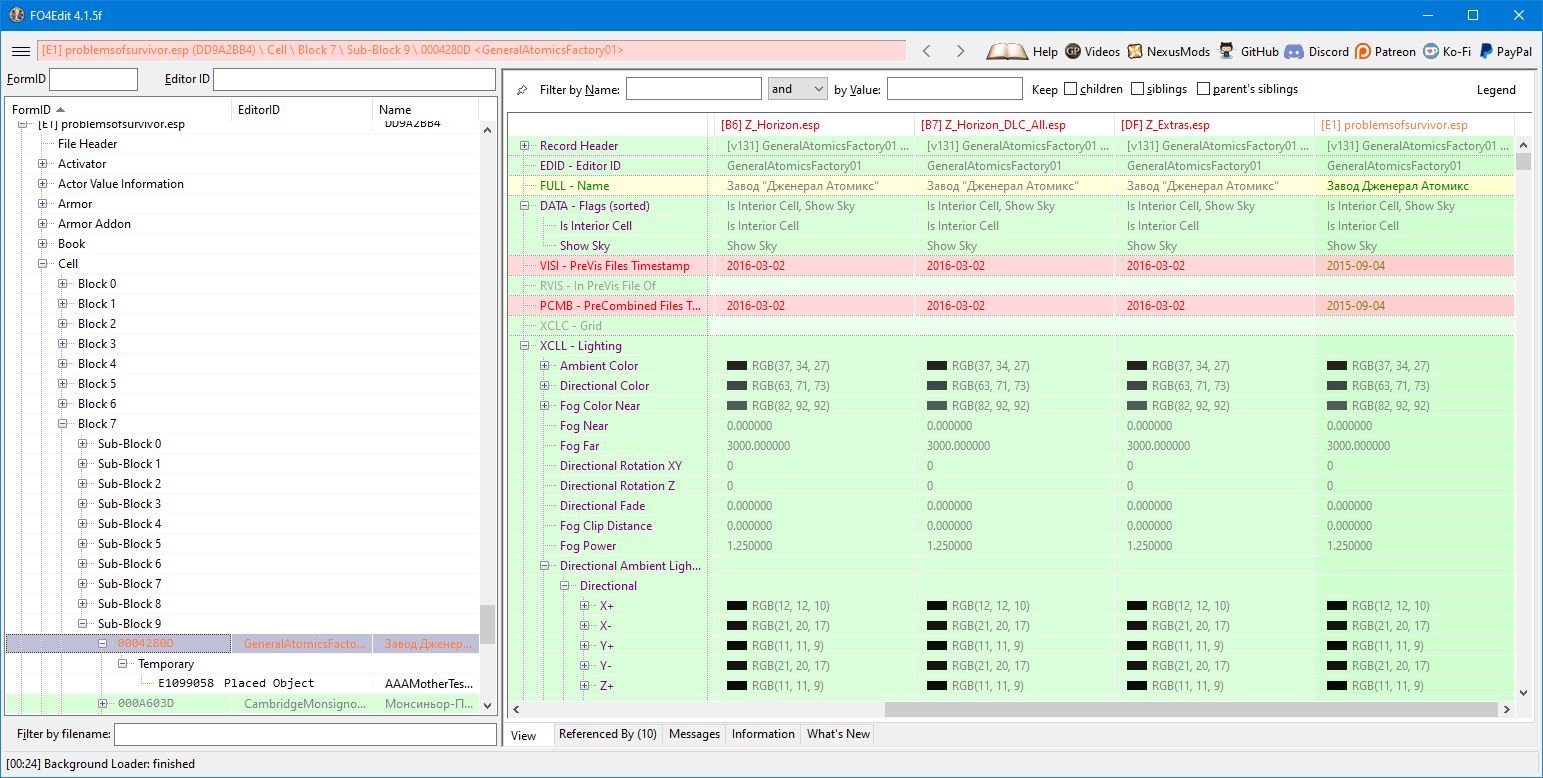Click the back navigation arrow
This screenshot has height=778, width=1543.
927,51
